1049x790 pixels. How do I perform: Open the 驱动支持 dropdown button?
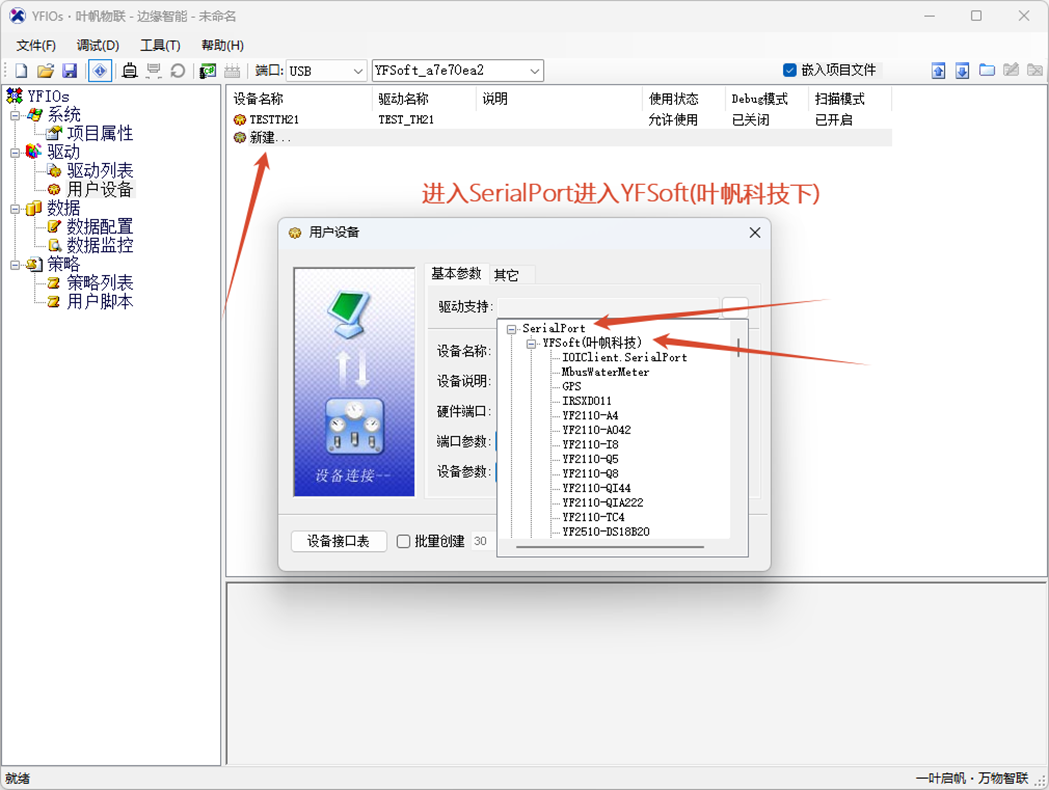pyautogui.click(x=735, y=307)
